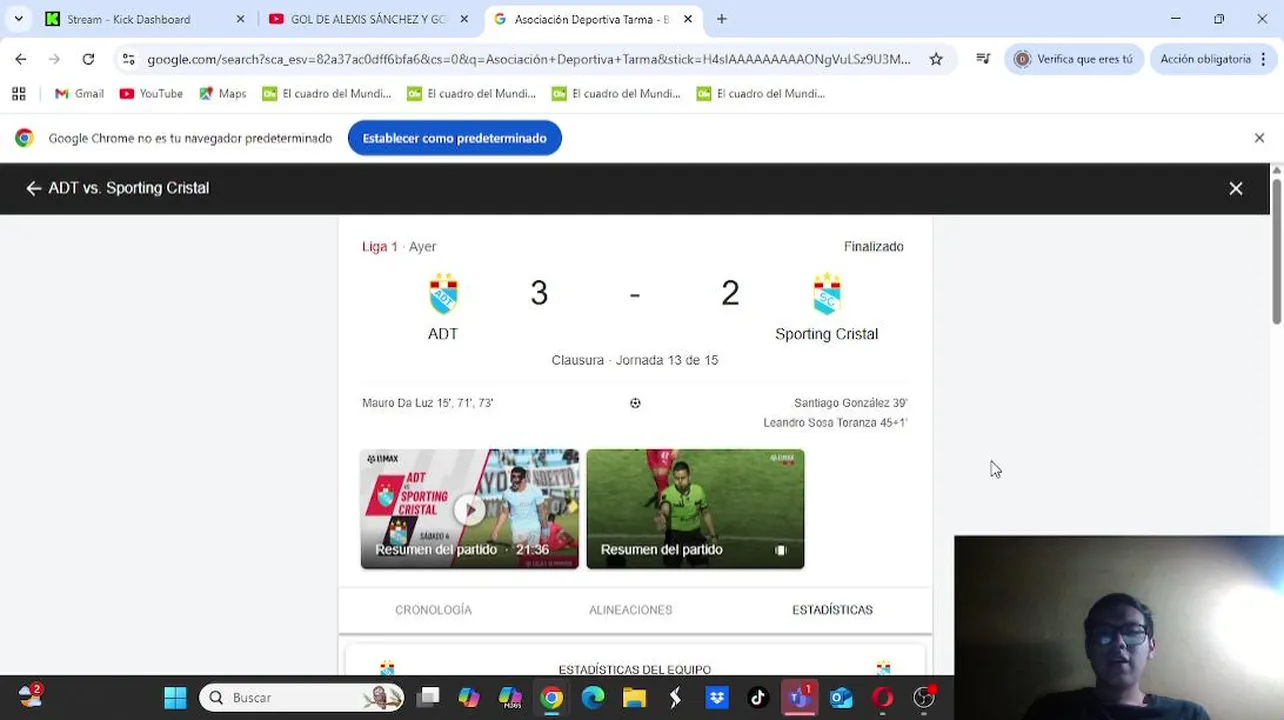This screenshot has width=1284, height=720.
Task: Open the last El cuadro del Mundi bookmark
Action: click(x=761, y=93)
